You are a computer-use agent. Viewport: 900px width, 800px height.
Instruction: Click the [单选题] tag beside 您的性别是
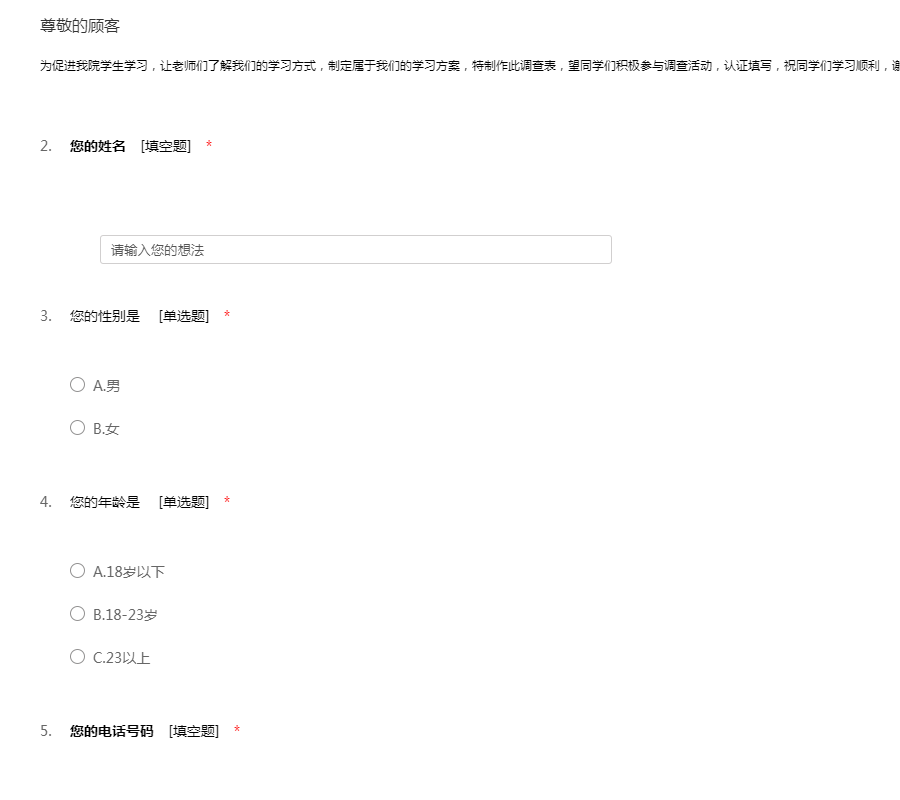point(184,316)
